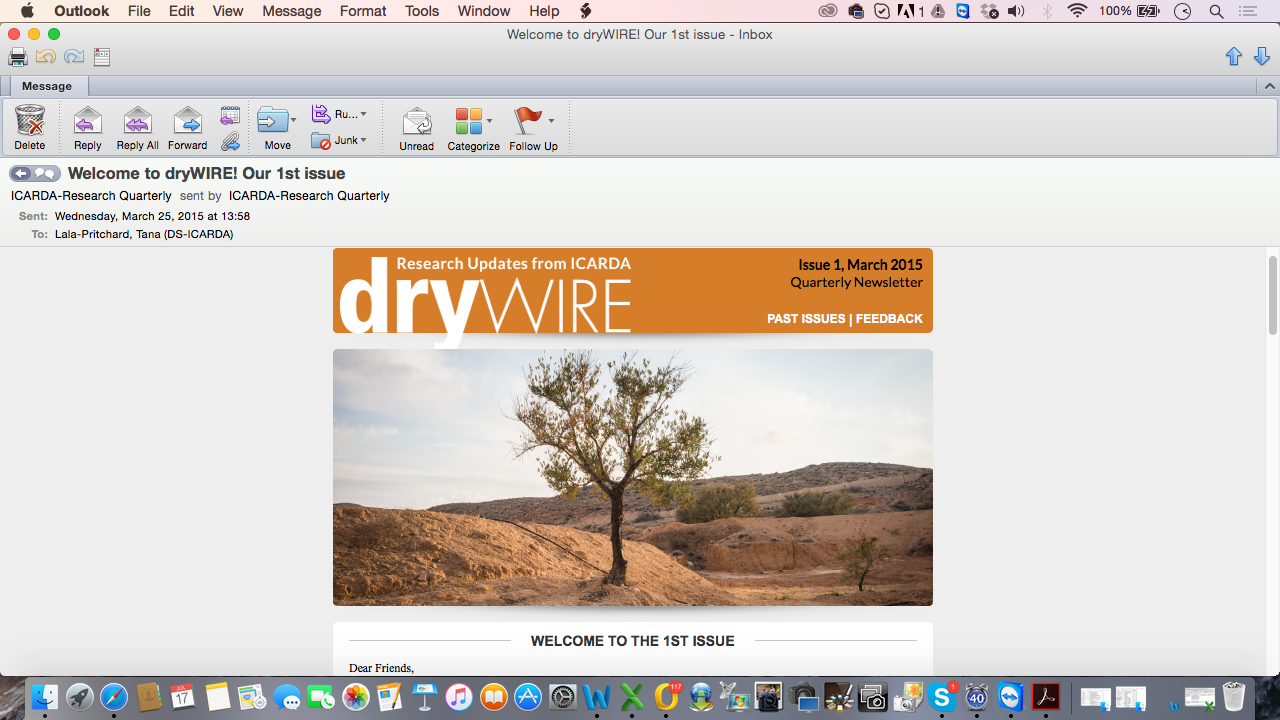This screenshot has width=1280, height=720.
Task: Open the File menu
Action: (139, 11)
